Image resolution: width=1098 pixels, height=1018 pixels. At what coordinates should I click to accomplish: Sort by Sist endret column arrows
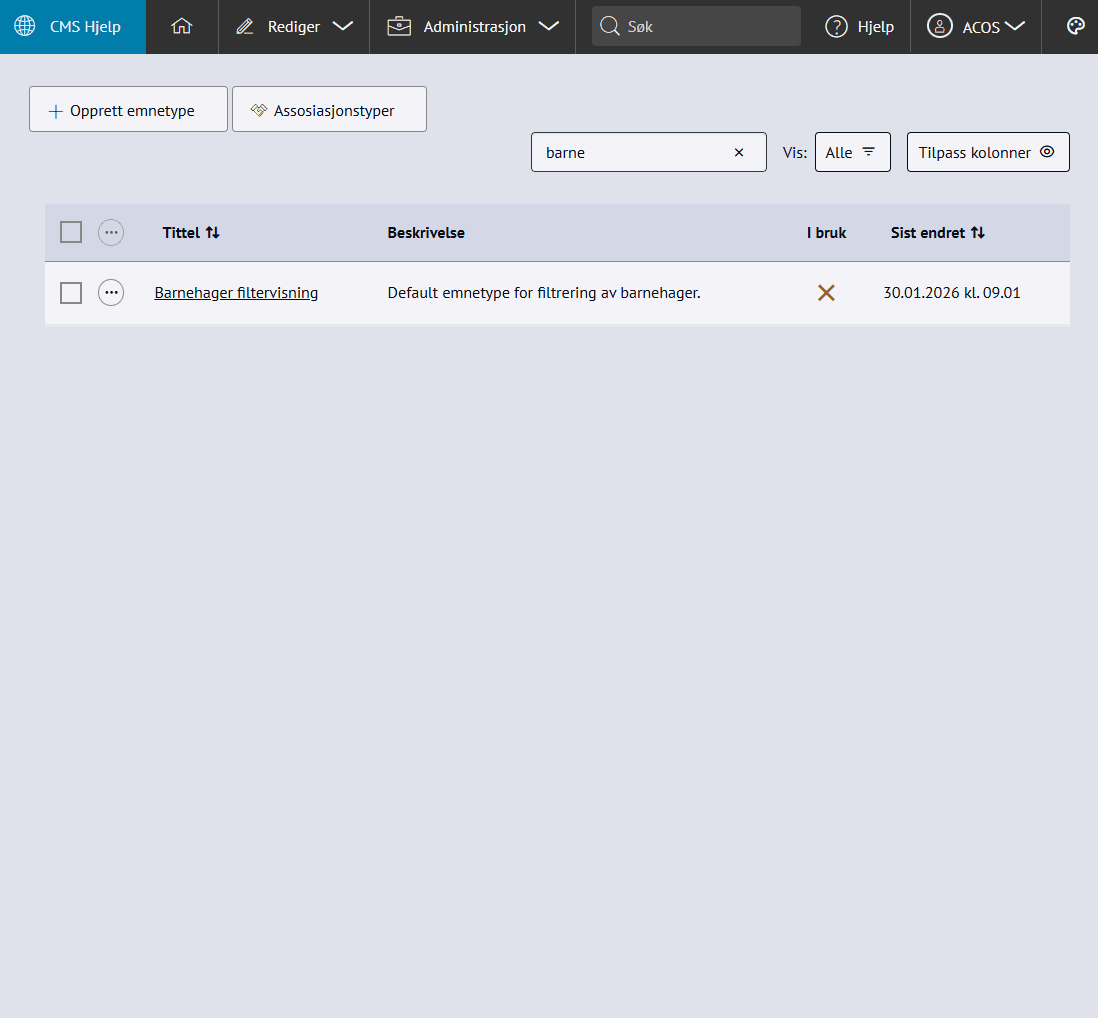point(977,233)
